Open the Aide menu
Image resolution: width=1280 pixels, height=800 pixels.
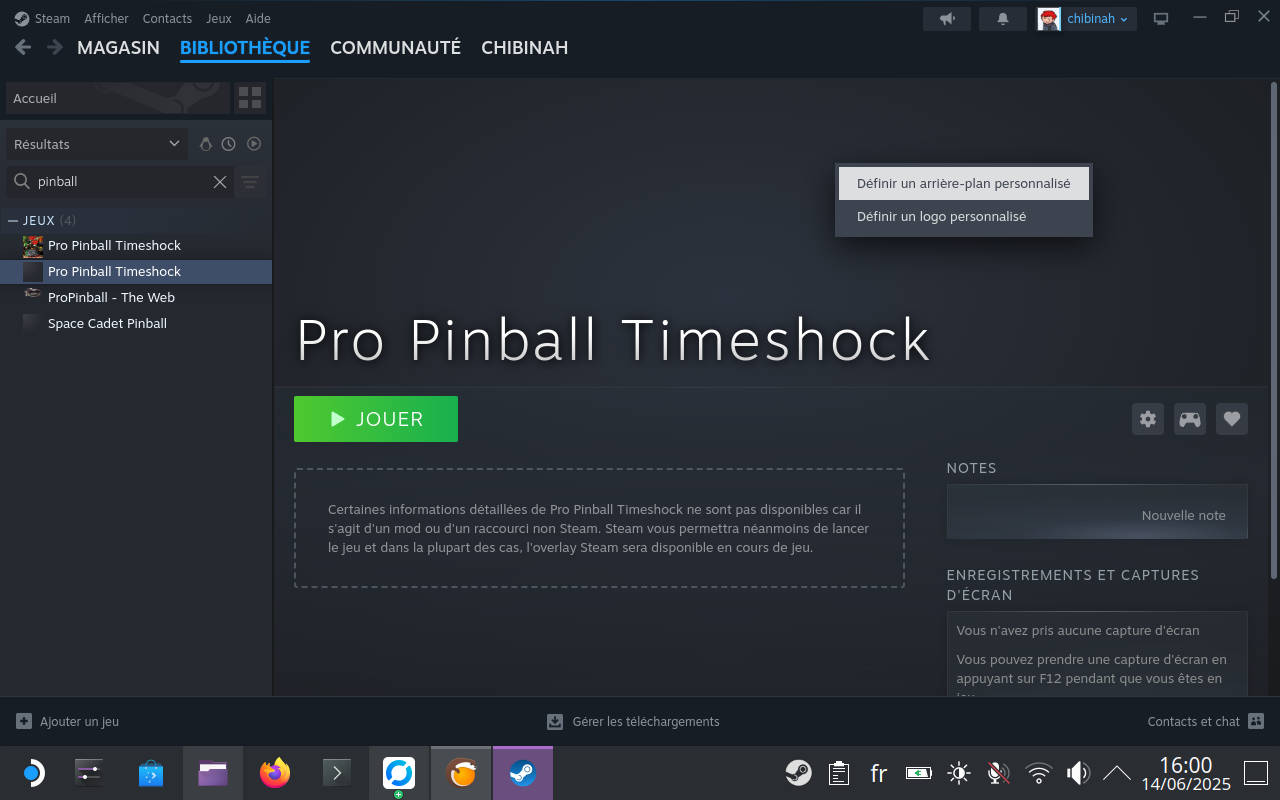[x=258, y=18]
